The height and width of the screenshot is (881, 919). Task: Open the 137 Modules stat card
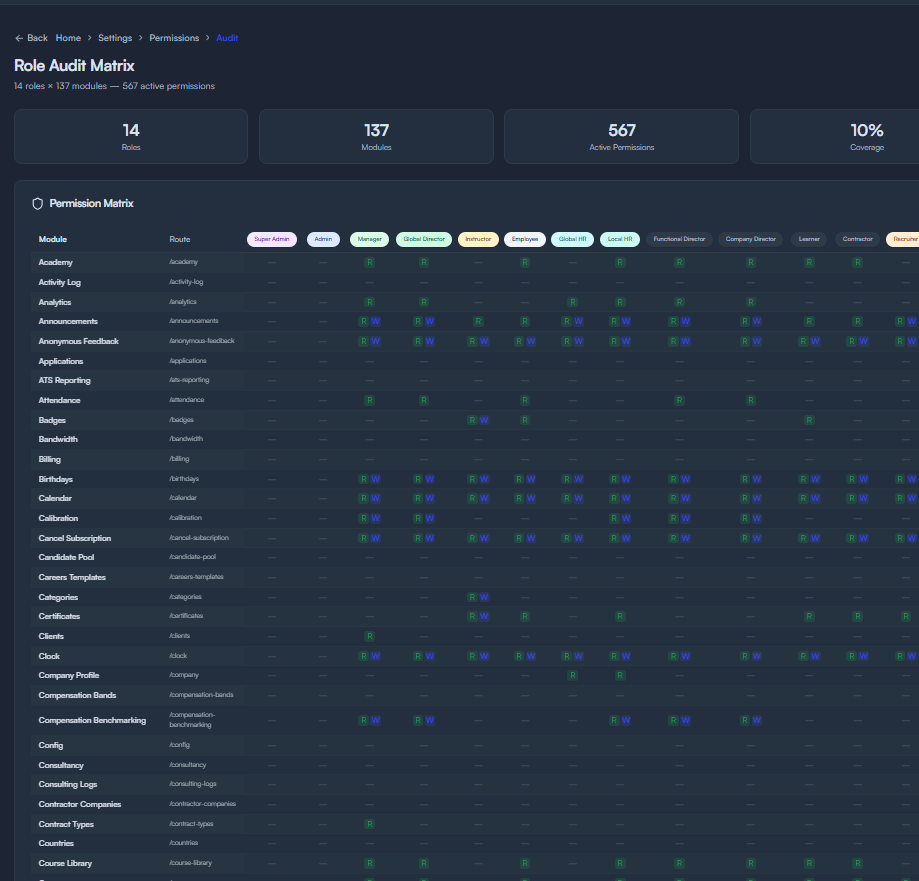[x=376, y=137]
